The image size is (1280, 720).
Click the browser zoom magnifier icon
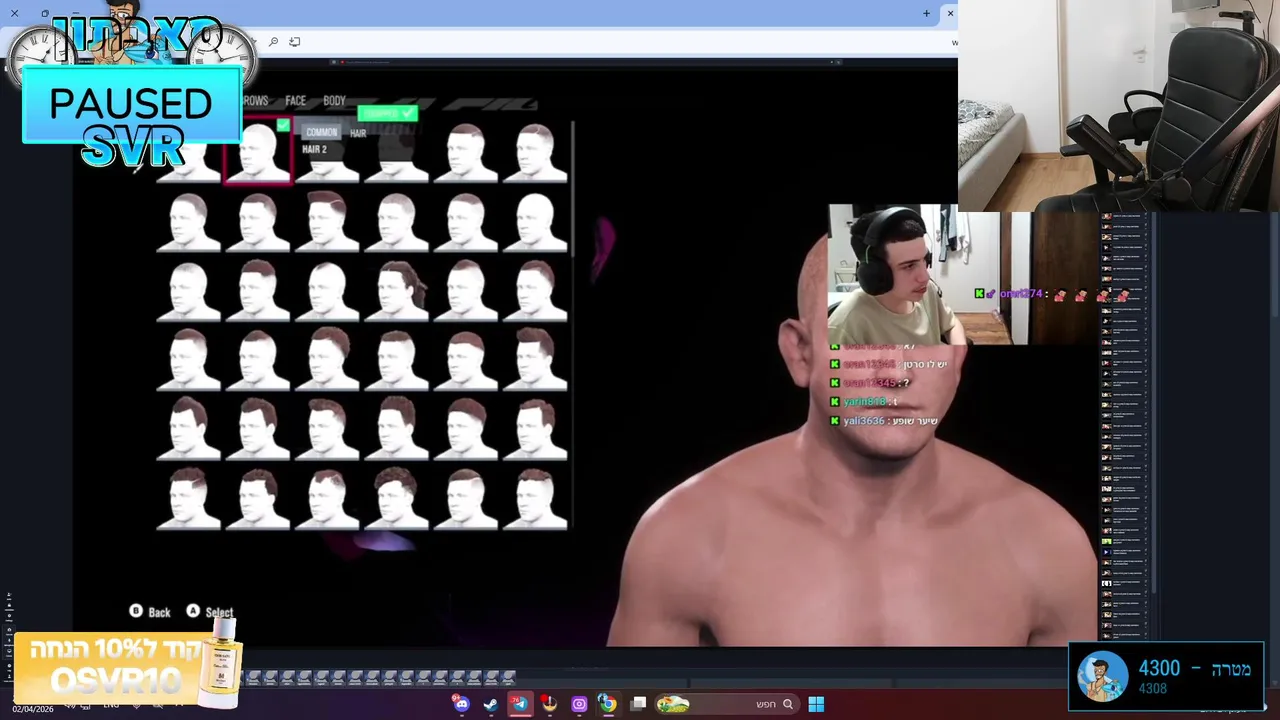[273, 42]
